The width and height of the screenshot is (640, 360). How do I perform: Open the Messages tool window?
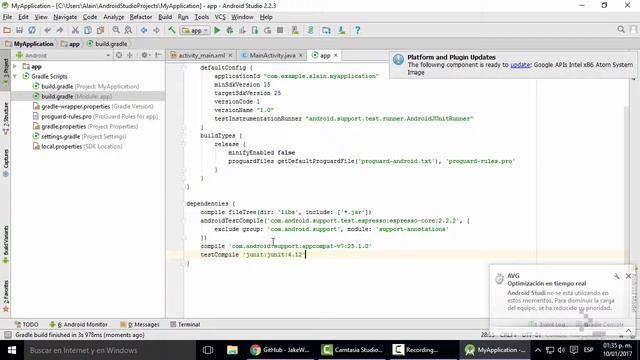point(140,324)
